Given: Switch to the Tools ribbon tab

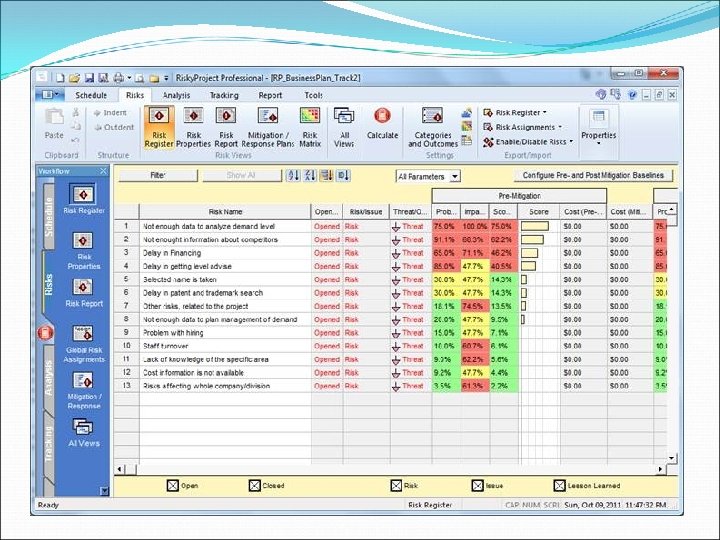Looking at the screenshot, I should click(x=313, y=95).
